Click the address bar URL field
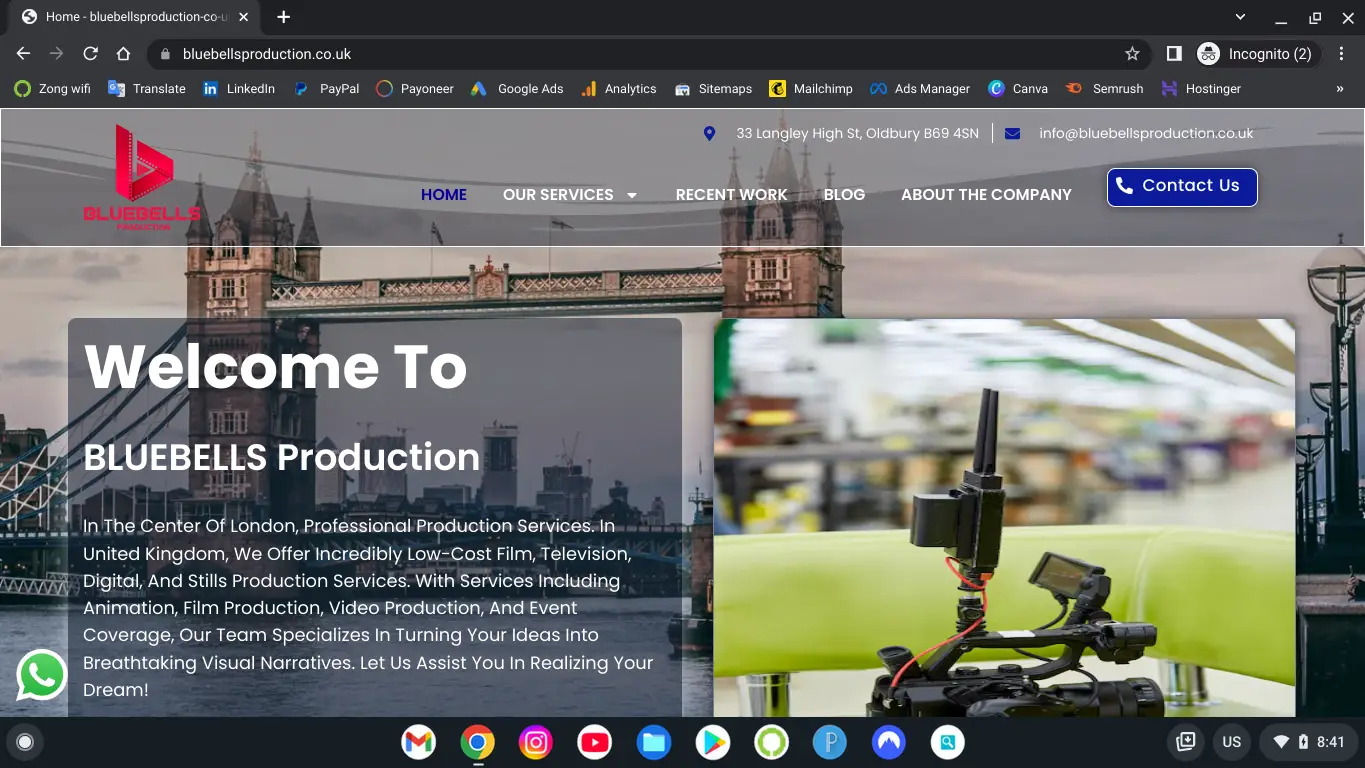This screenshot has height=768, width=1365. (640, 54)
